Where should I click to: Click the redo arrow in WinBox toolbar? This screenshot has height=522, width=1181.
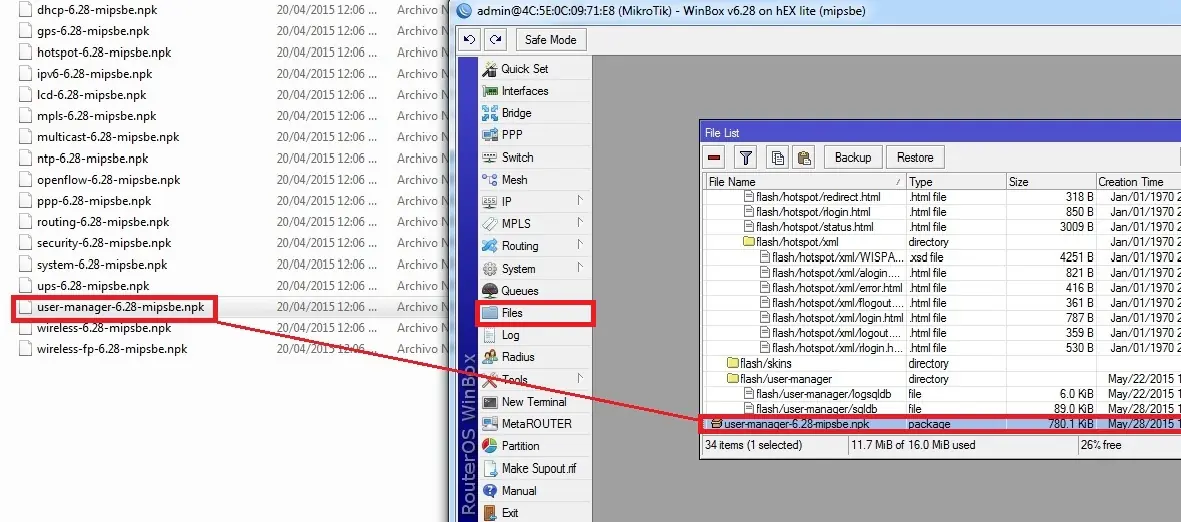(x=495, y=40)
